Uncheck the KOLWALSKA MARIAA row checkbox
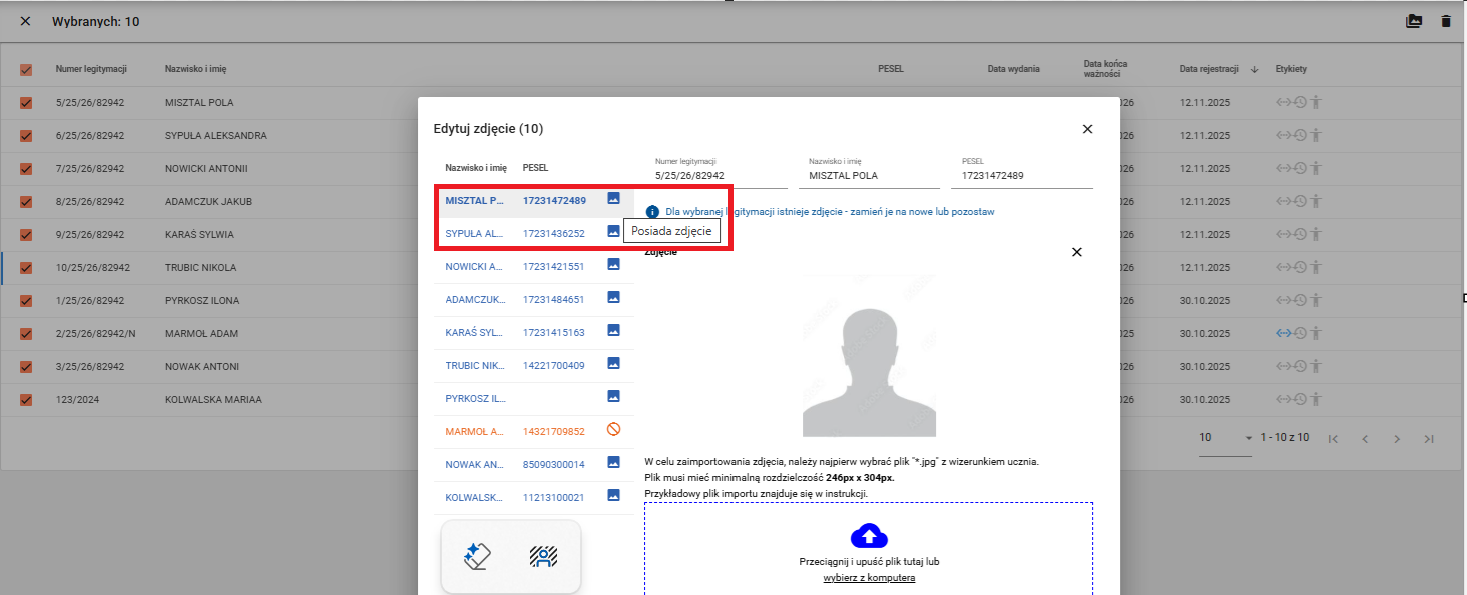Image resolution: width=1467 pixels, height=595 pixels. click(x=27, y=400)
